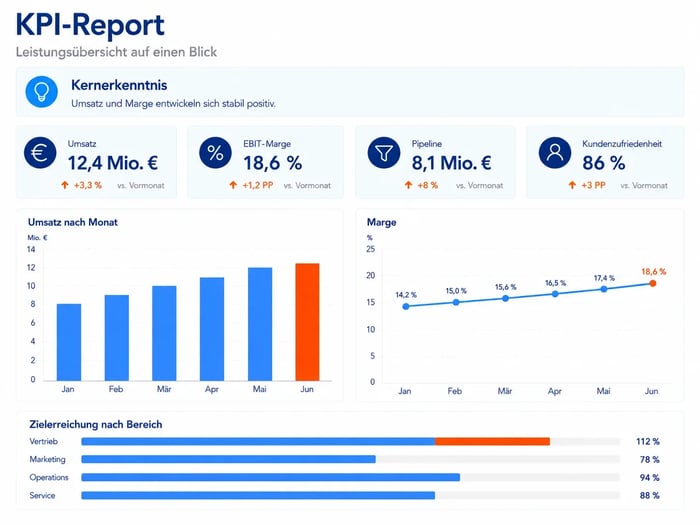The width and height of the screenshot is (700, 525).
Task: Click the orange up arrow next to +3,3 %
Action: [65, 185]
